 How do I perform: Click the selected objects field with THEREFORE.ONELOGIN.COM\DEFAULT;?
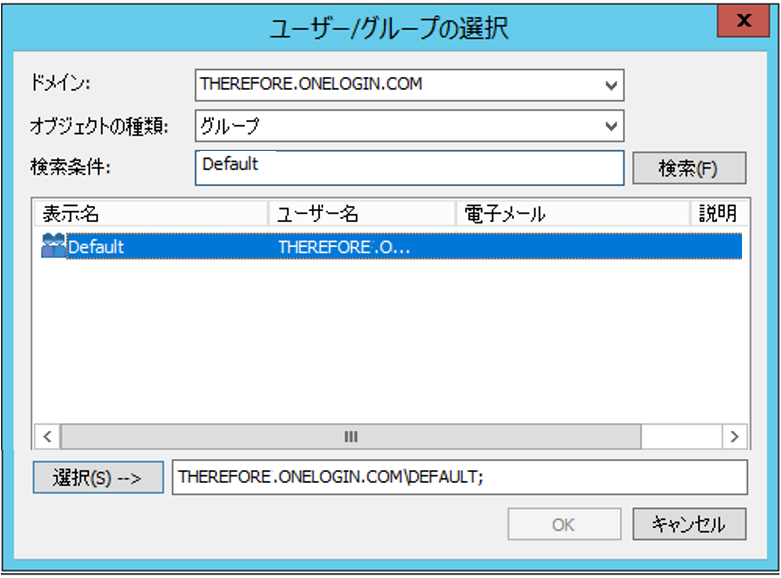460,477
